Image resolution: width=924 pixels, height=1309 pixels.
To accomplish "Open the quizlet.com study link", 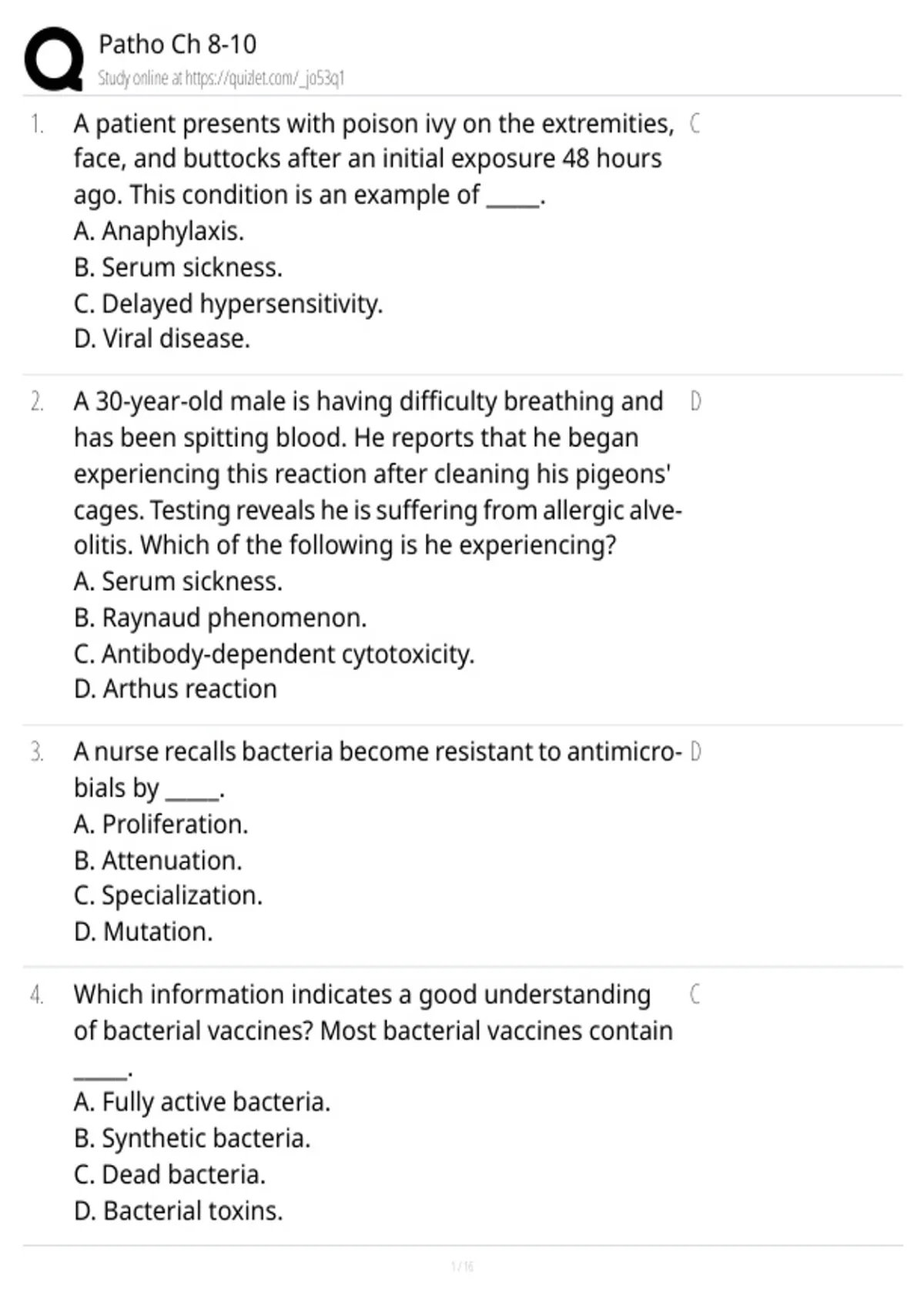I will [222, 79].
